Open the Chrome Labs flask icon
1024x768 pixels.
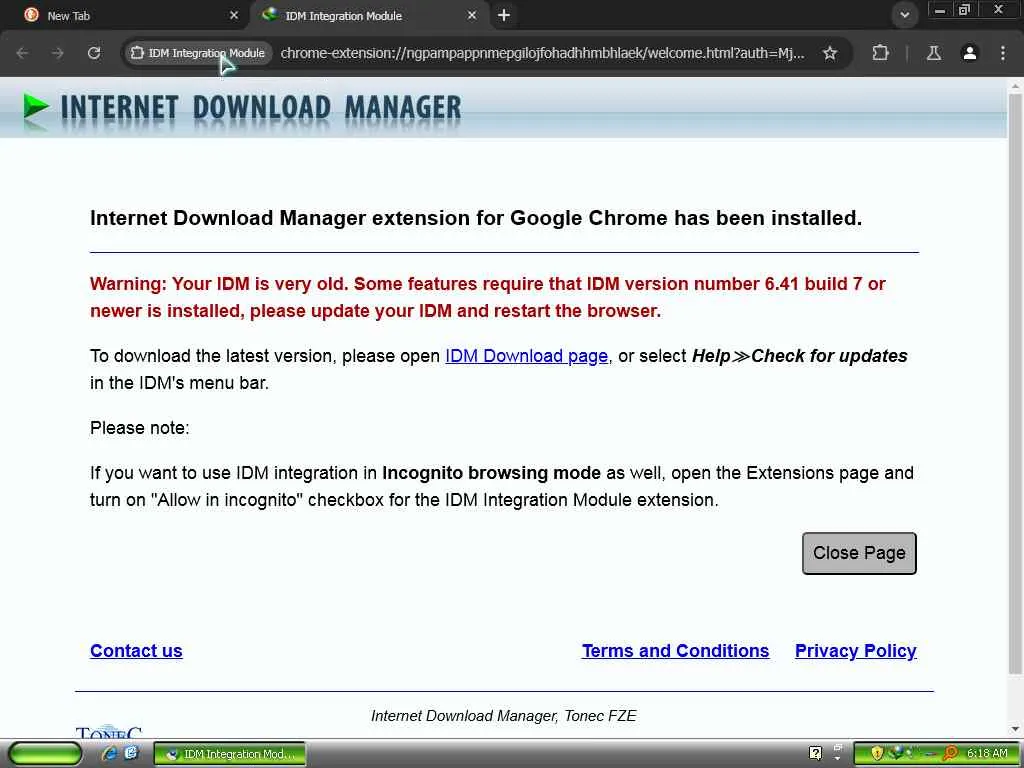click(x=934, y=53)
